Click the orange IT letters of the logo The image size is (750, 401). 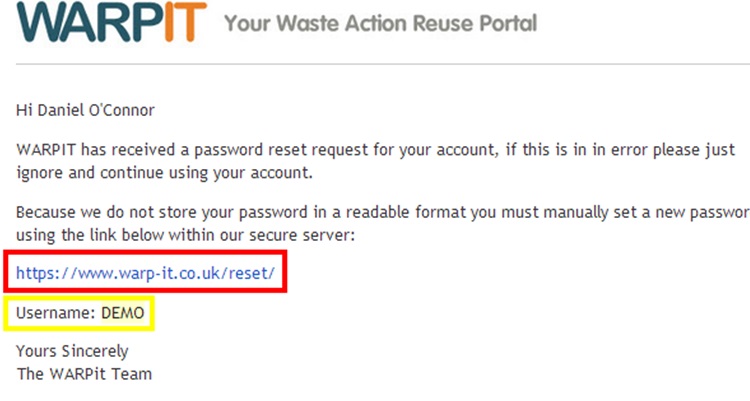click(x=186, y=22)
